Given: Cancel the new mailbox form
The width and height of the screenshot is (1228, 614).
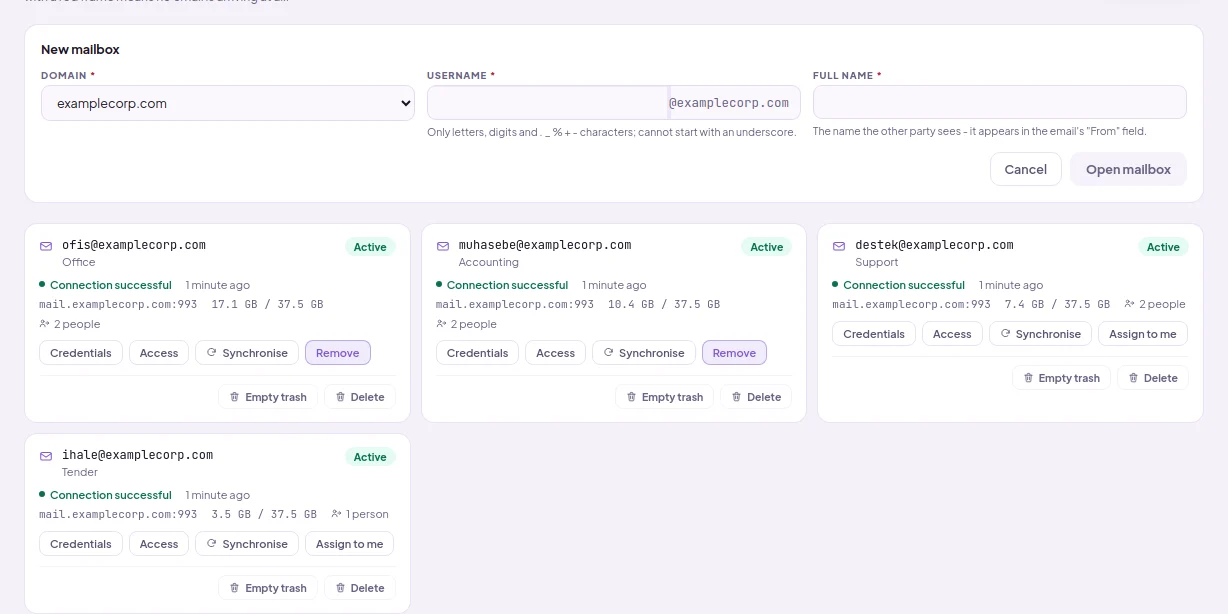Looking at the screenshot, I should pos(1025,169).
